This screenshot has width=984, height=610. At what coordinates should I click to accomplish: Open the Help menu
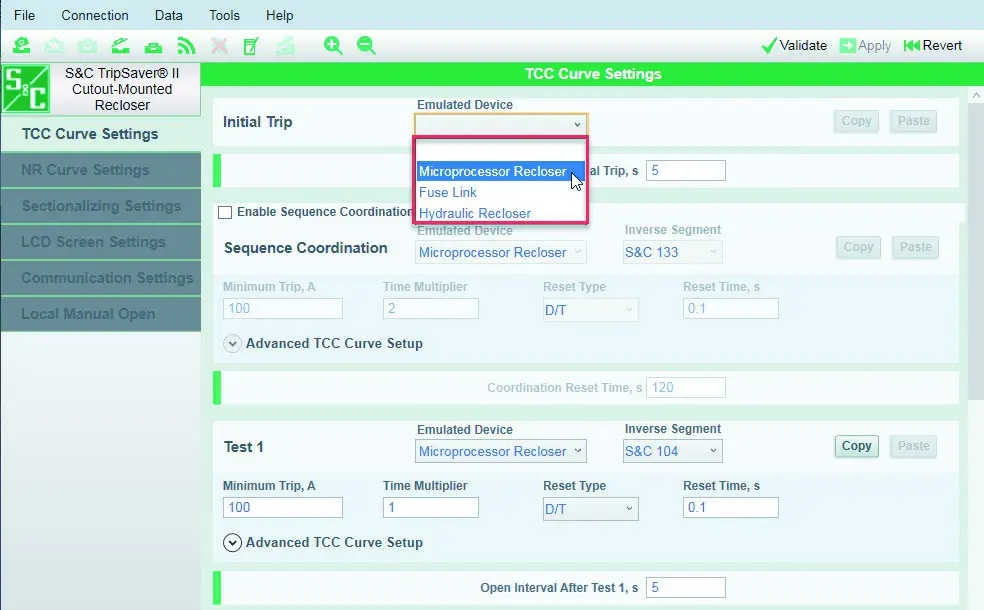(279, 15)
